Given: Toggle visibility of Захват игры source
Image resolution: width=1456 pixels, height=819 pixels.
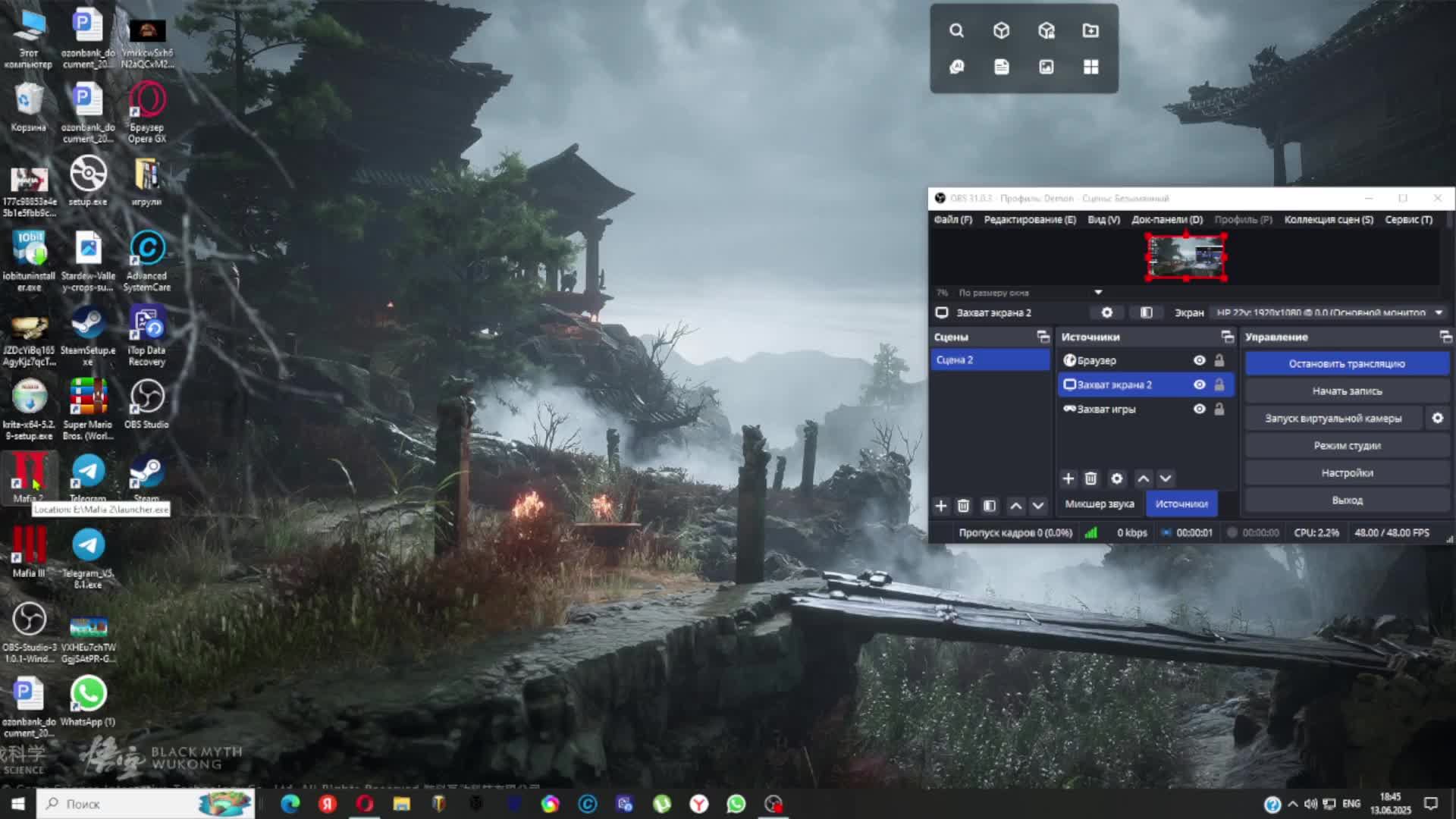Looking at the screenshot, I should (1199, 409).
